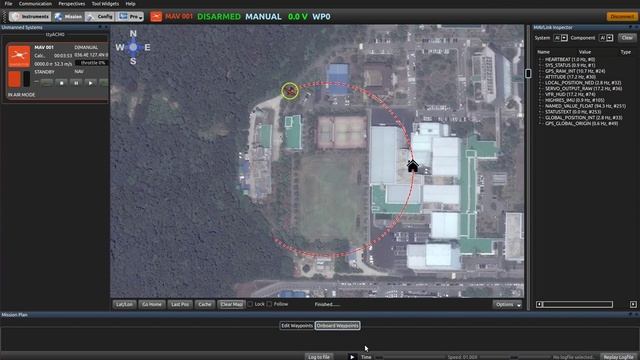Image resolution: width=640 pixels, height=360 pixels.
Task: Click the Go Home button
Action: (151, 304)
